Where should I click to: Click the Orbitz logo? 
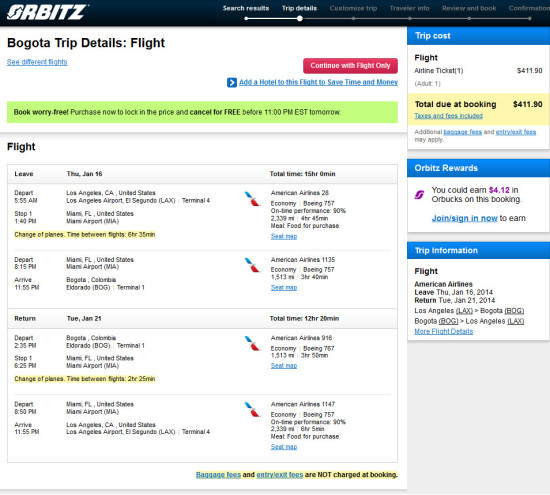[47, 12]
